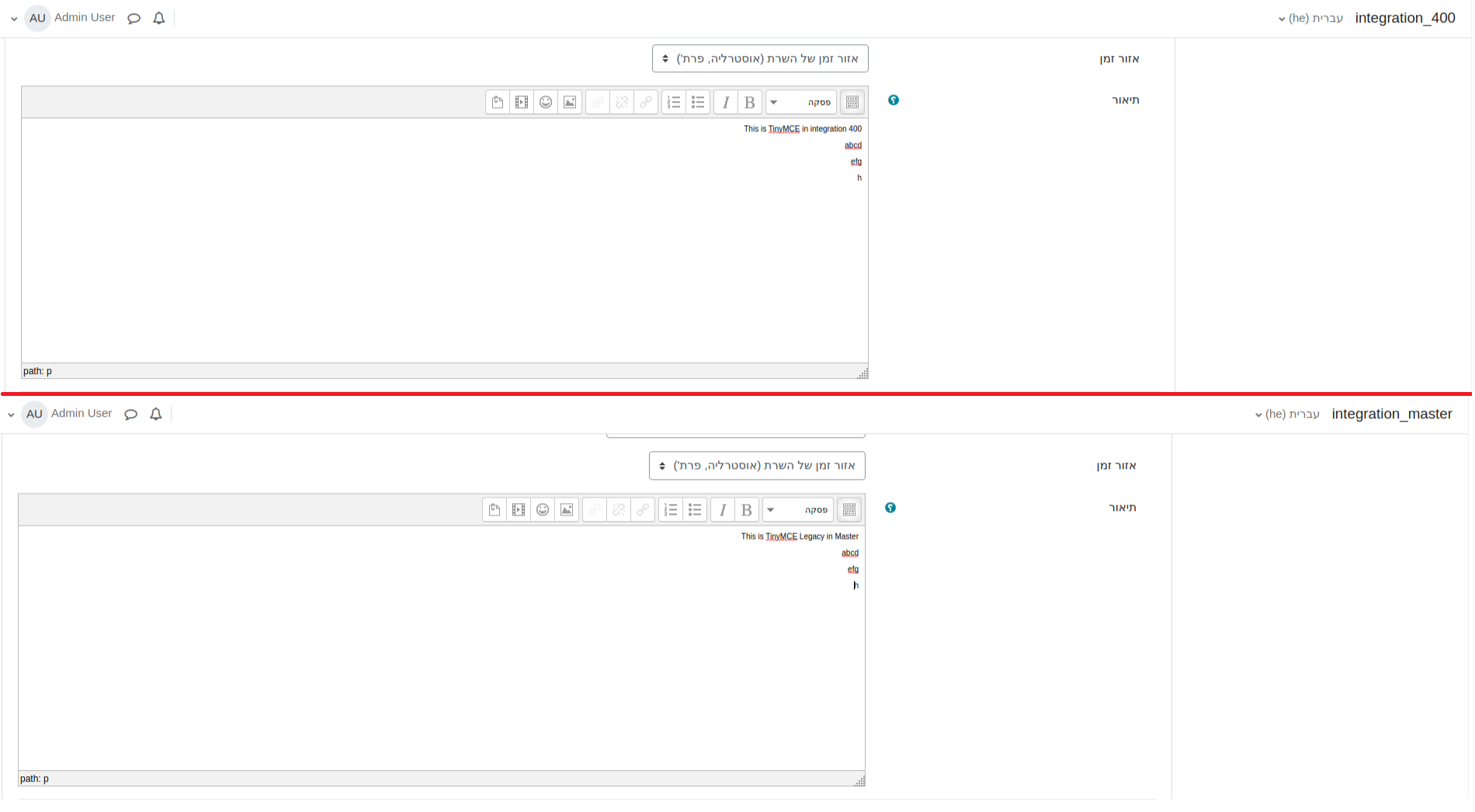Open language menu עברית (he) in integration_400
The width and height of the screenshot is (1475, 812).
[x=1310, y=18]
